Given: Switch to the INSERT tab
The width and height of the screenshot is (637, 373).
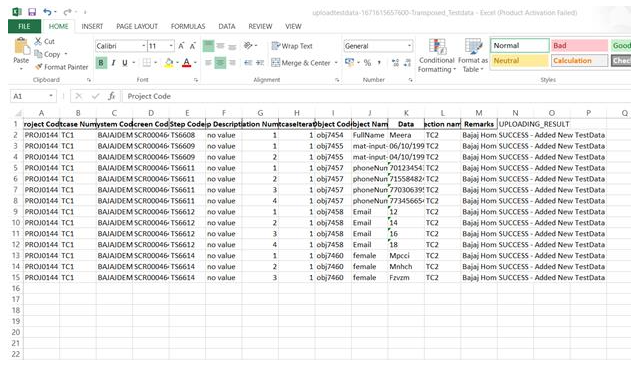Looking at the screenshot, I should coord(92,26).
